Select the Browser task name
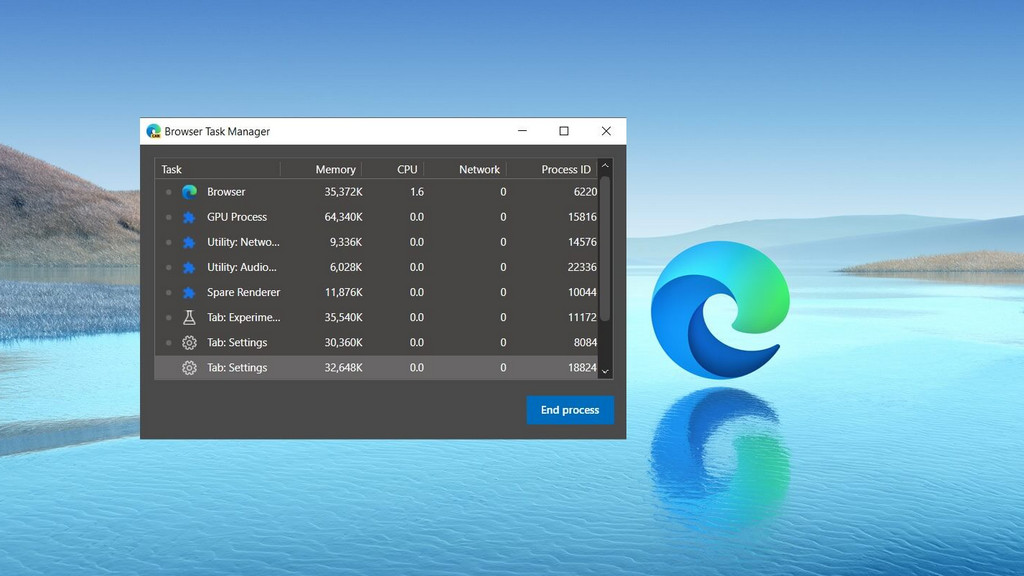 pos(226,192)
